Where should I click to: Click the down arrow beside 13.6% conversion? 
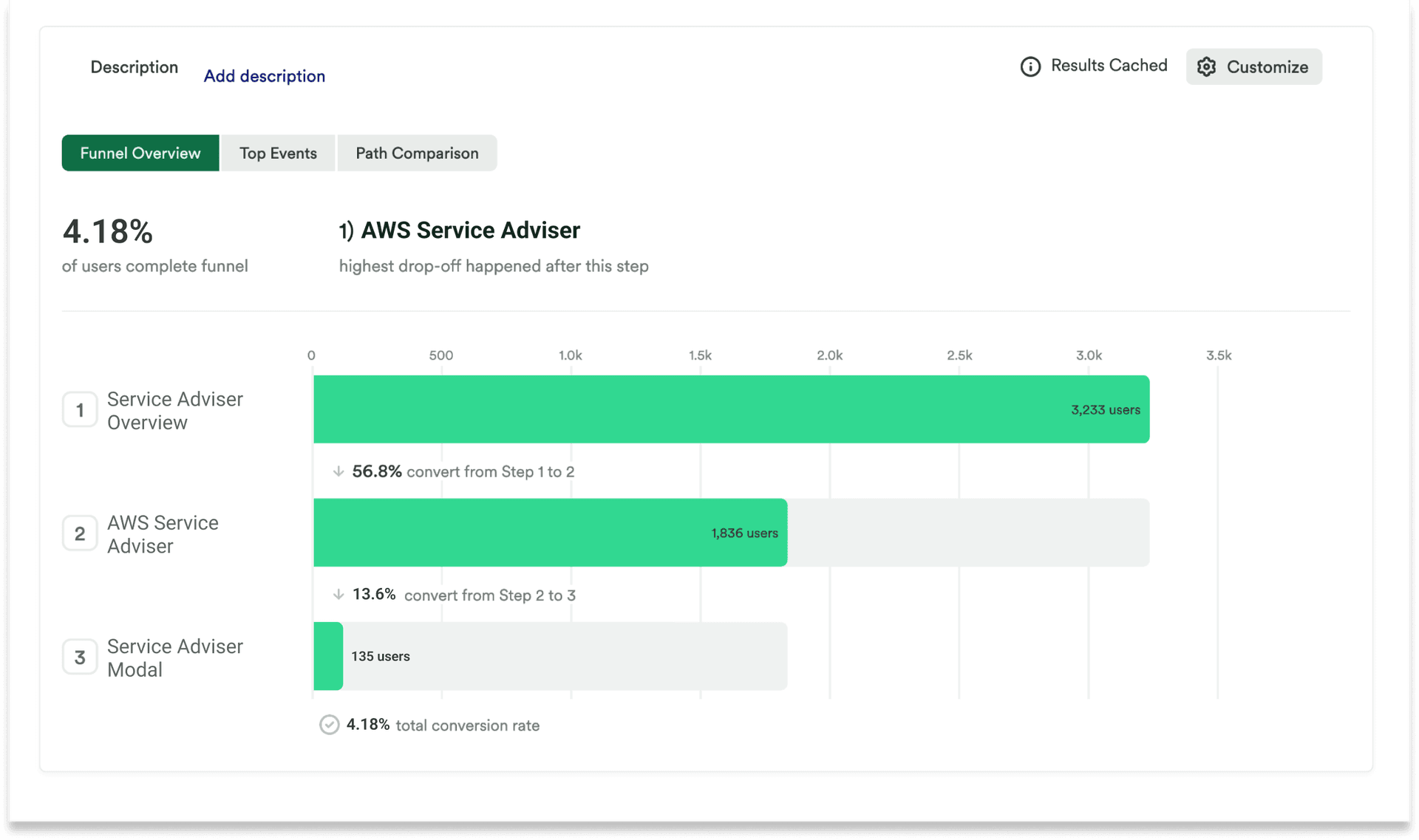pyautogui.click(x=338, y=594)
